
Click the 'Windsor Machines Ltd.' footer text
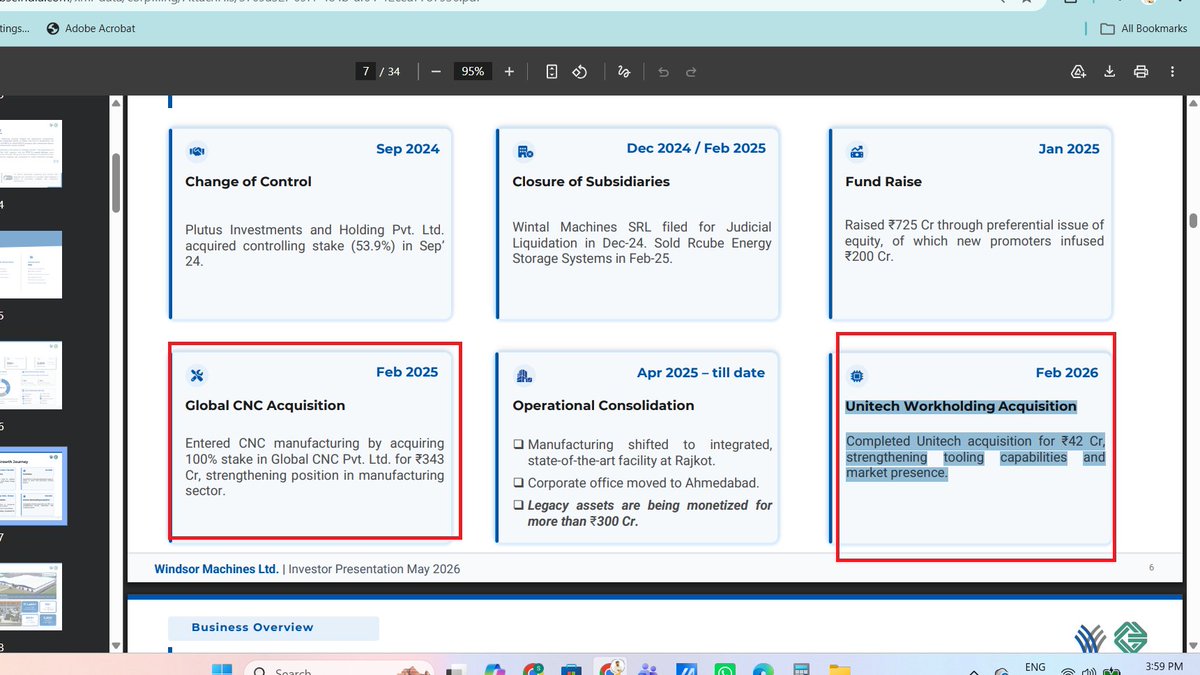point(216,569)
